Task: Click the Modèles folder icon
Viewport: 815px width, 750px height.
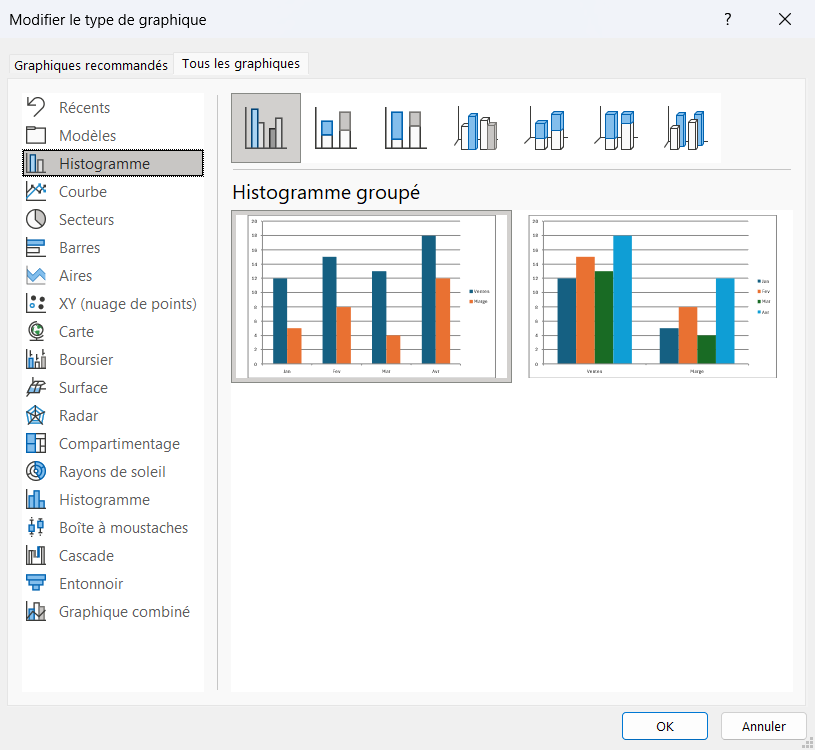Action: [x=36, y=135]
